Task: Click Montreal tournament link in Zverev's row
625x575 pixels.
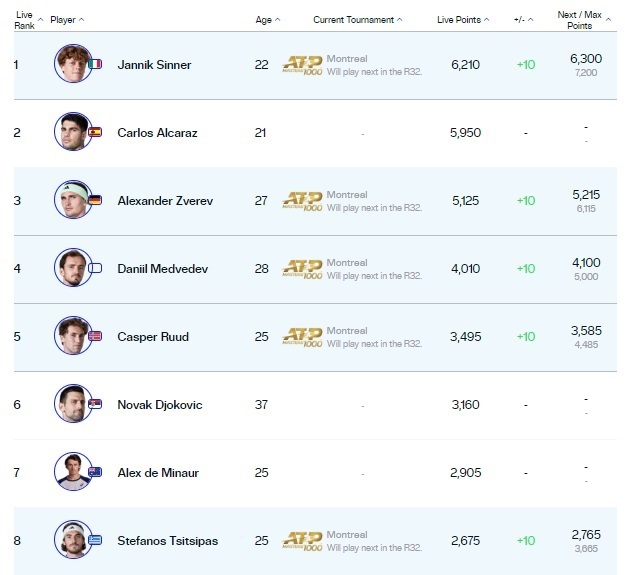Action: tap(346, 194)
